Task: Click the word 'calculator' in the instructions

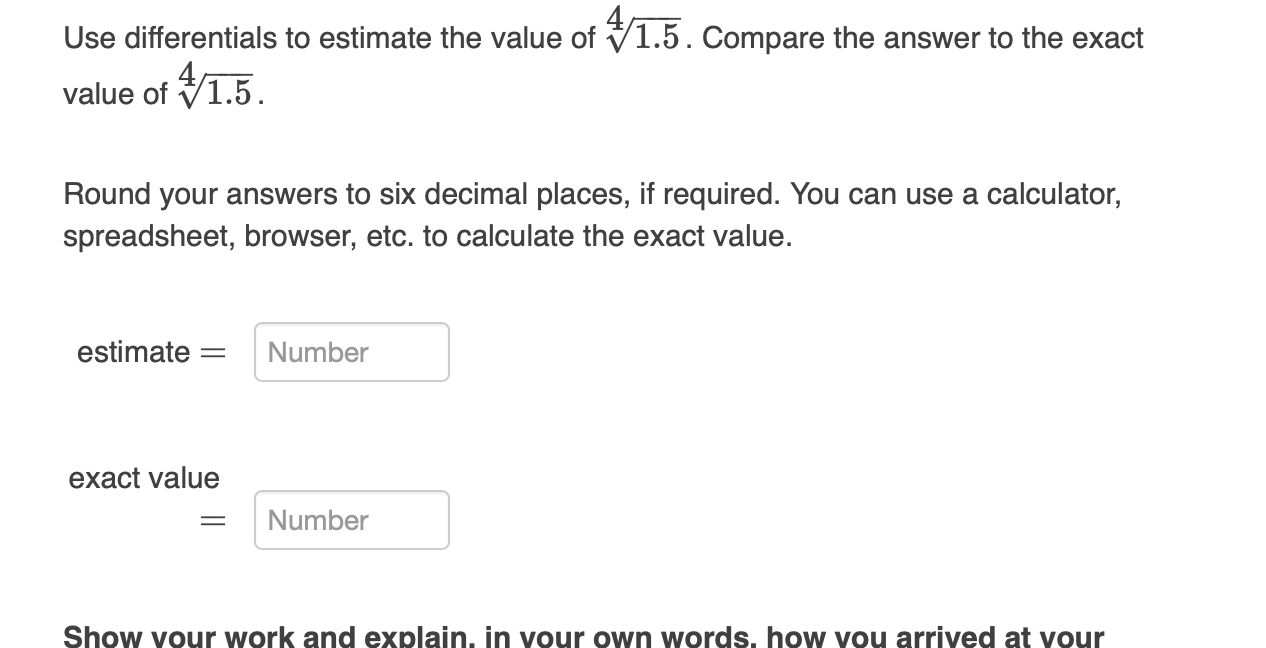Action: 1053,194
